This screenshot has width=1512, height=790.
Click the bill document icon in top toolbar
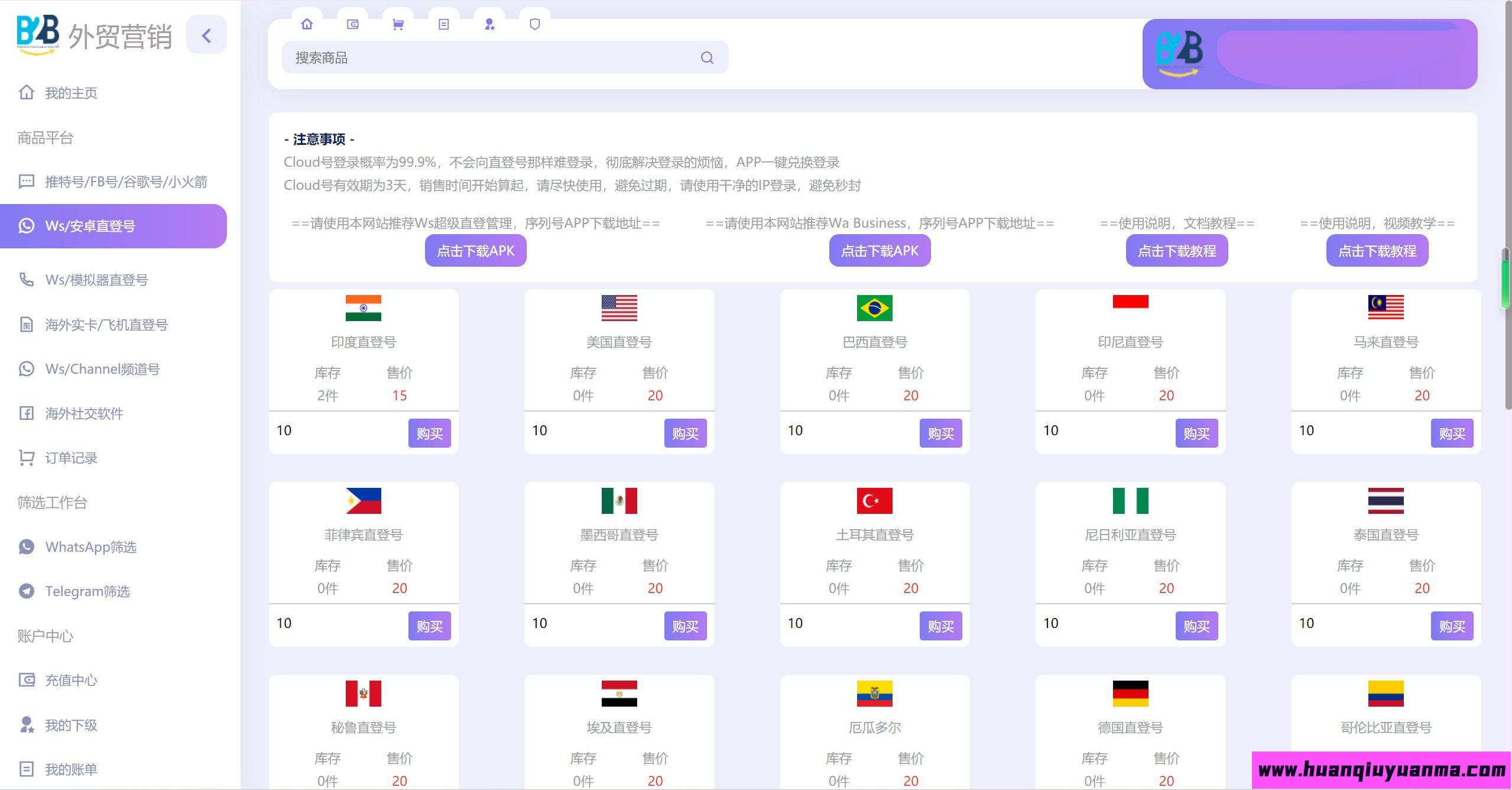tap(444, 24)
